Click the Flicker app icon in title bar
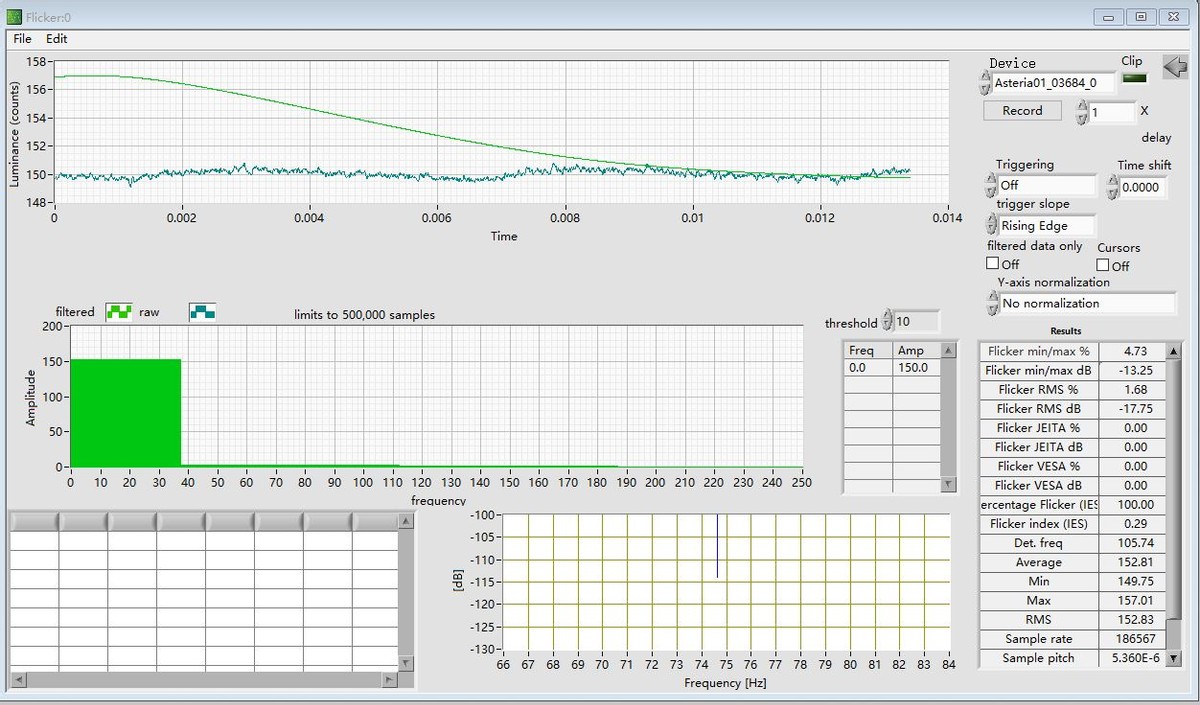Viewport: 1200px width, 705px height. 14,17
